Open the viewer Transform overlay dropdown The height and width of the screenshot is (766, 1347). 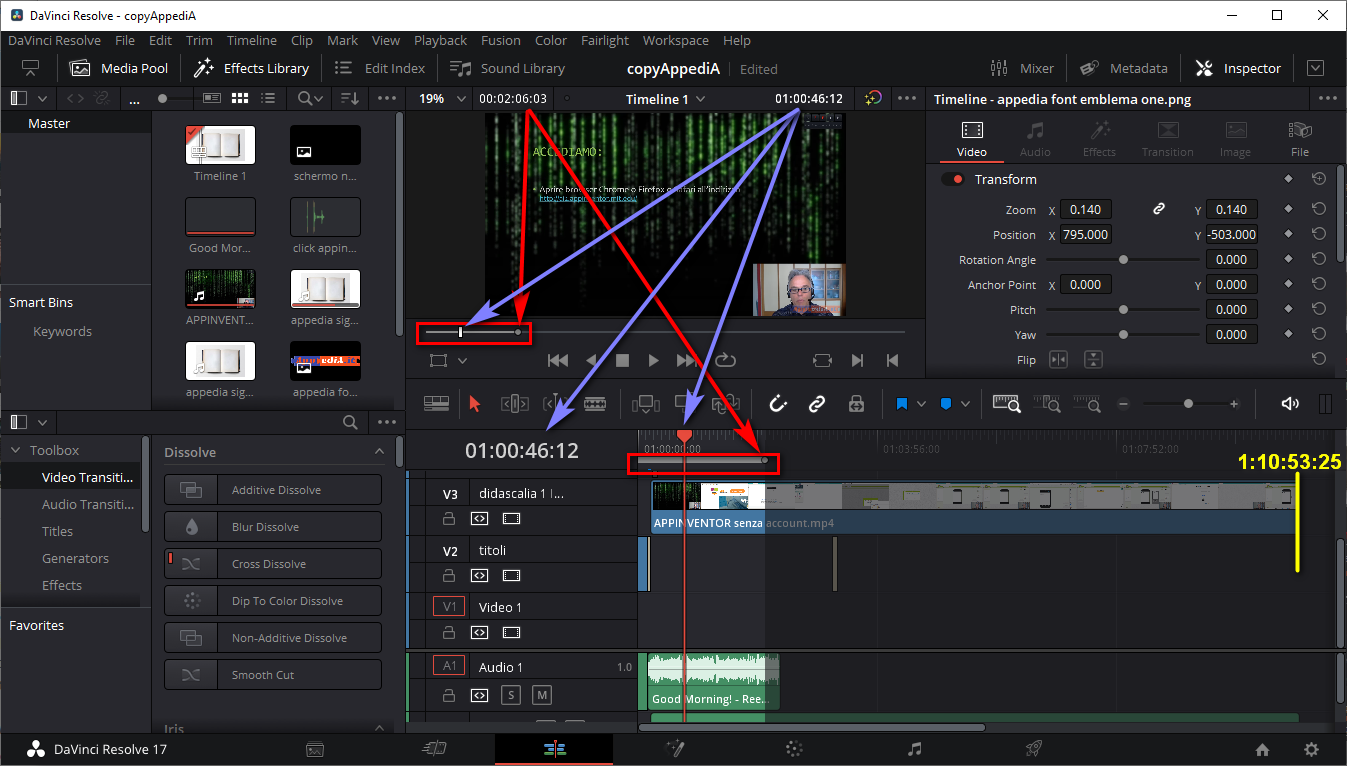pyautogui.click(x=462, y=360)
